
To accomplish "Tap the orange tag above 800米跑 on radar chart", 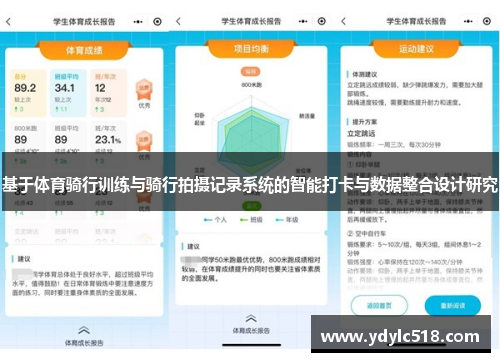I will (x=251, y=72).
